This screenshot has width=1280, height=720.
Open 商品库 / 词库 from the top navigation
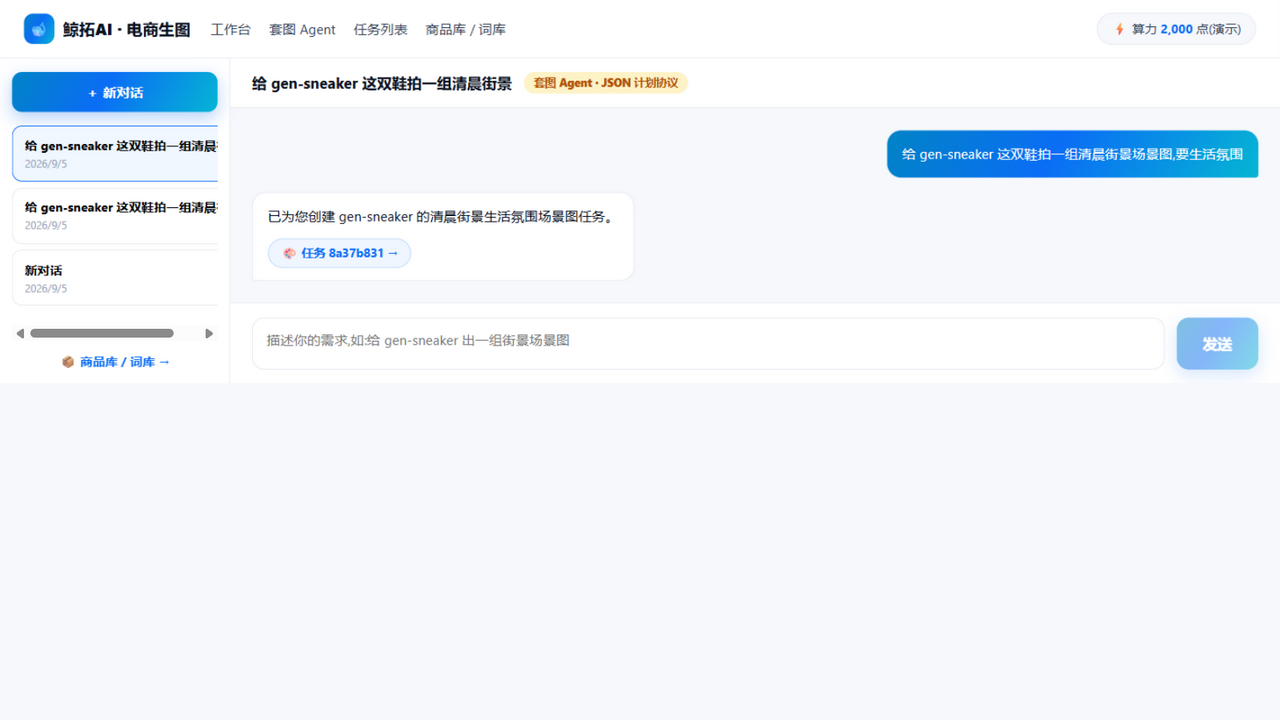465,30
